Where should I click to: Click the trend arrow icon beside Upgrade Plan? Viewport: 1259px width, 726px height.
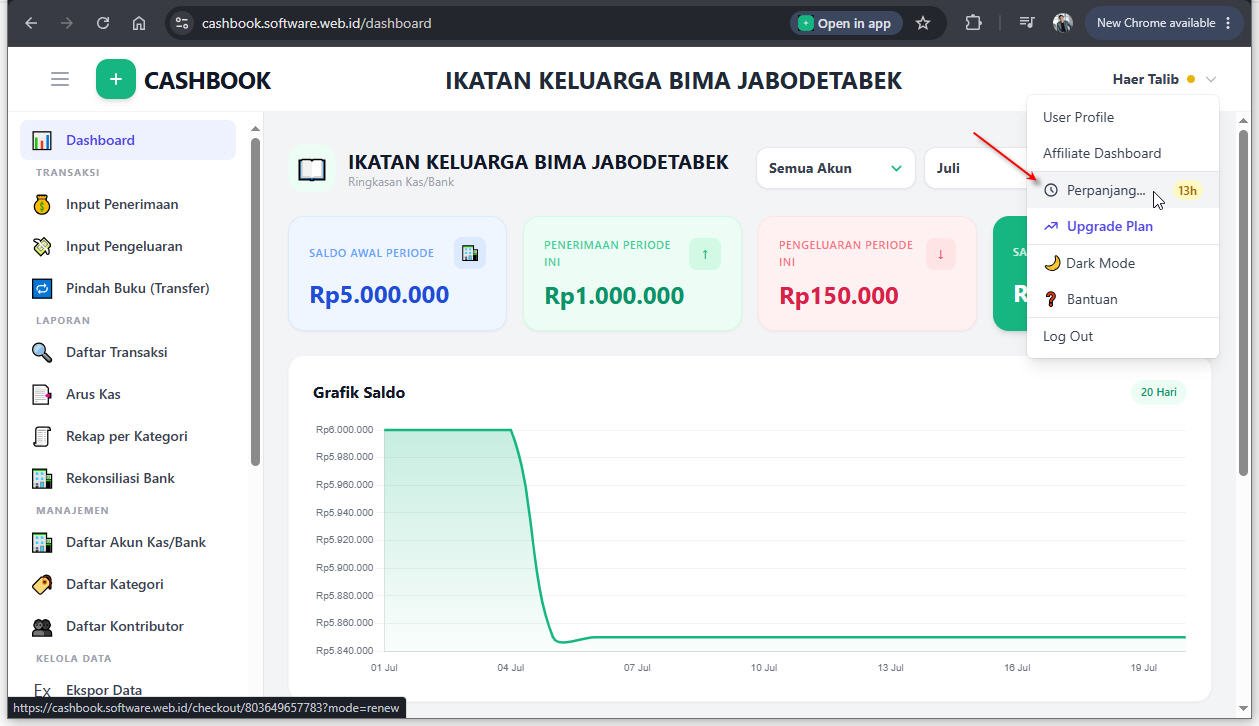[1051, 226]
